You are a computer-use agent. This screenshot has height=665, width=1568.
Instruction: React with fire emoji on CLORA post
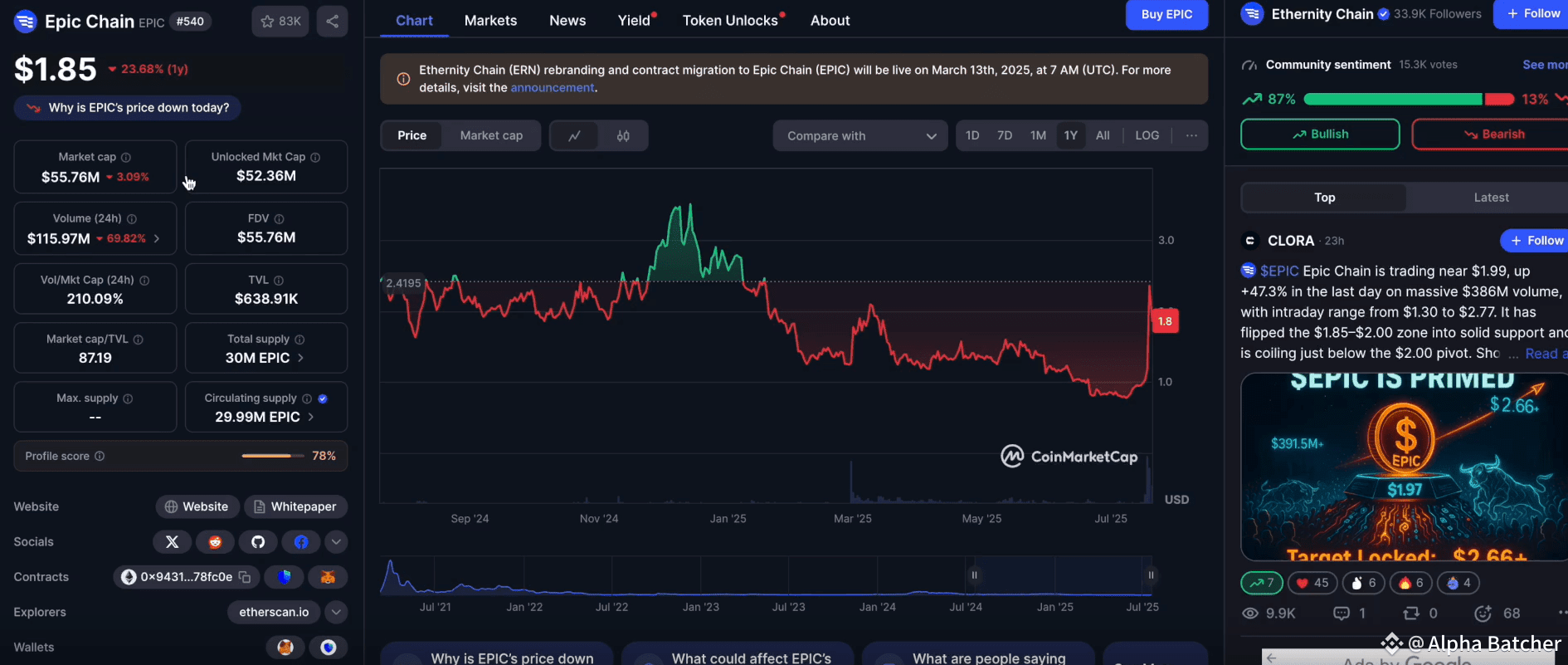[x=1411, y=583]
